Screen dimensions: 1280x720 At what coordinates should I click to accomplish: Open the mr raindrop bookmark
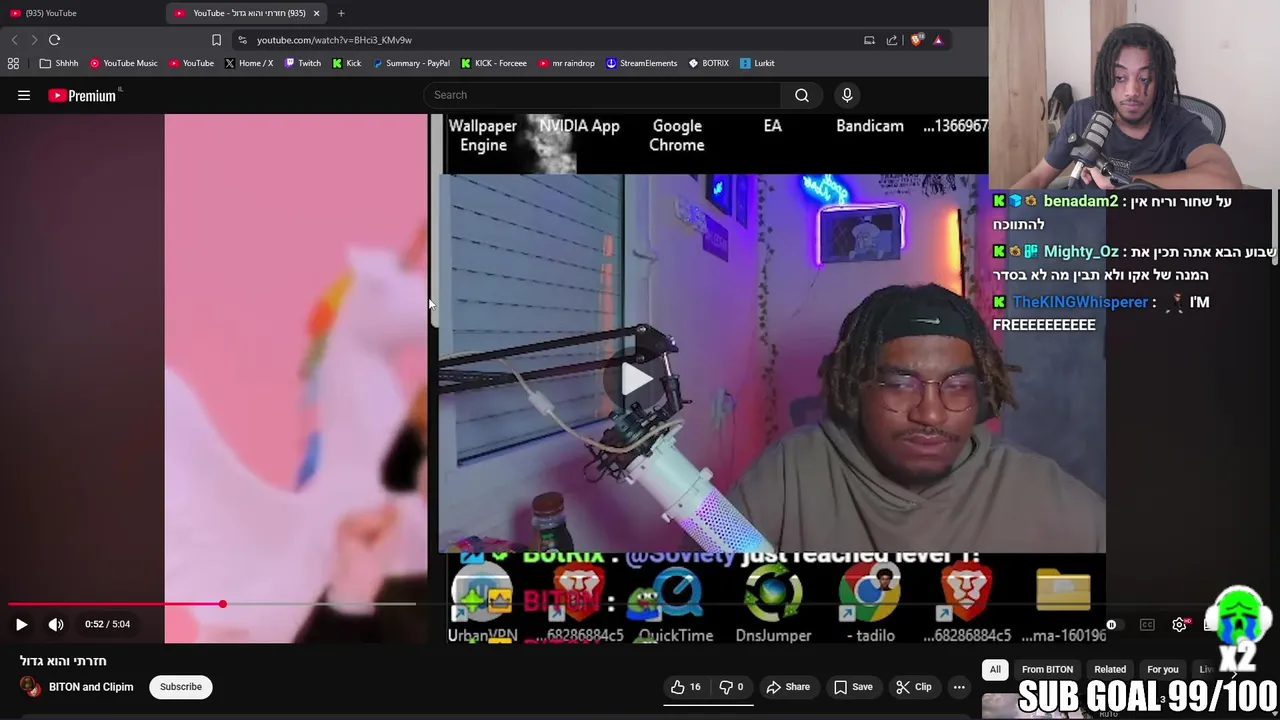pyautogui.click(x=566, y=63)
